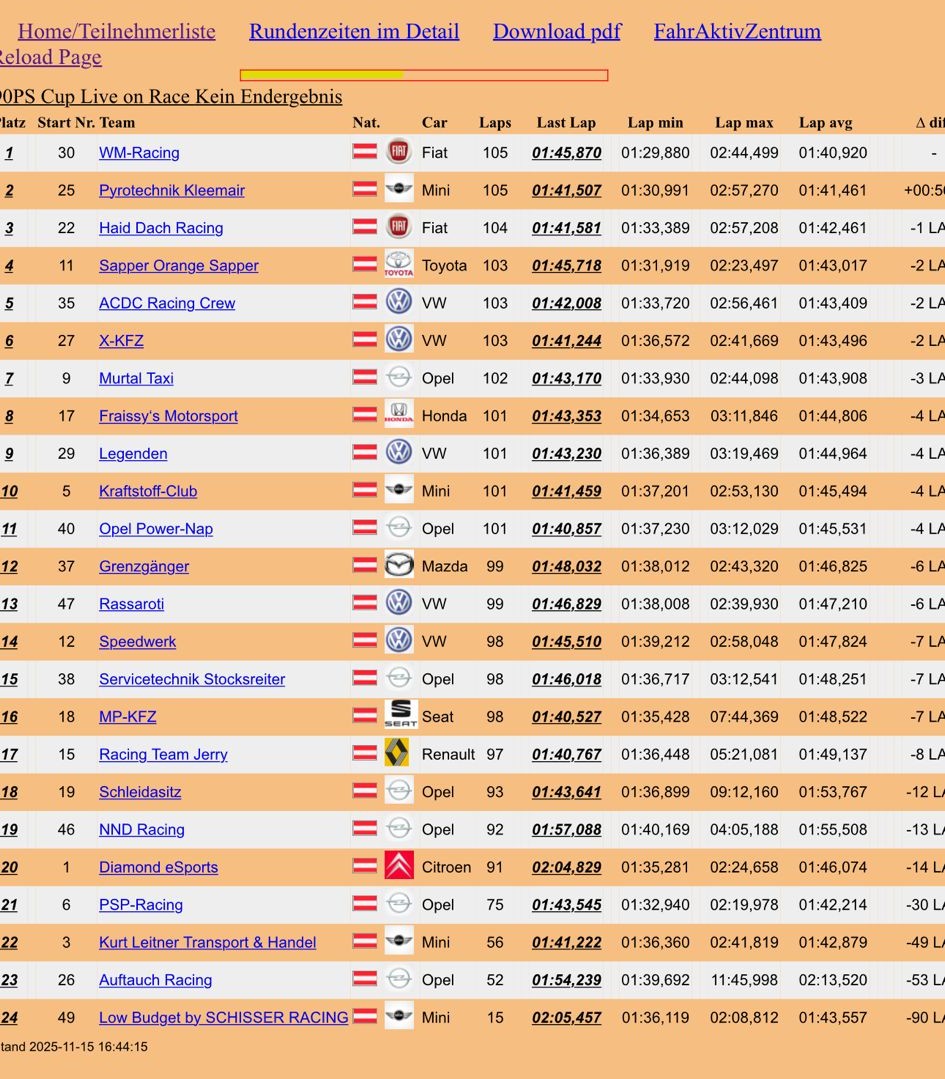Click the Mini logo in Kurt Leitner Transport row

tap(399, 941)
